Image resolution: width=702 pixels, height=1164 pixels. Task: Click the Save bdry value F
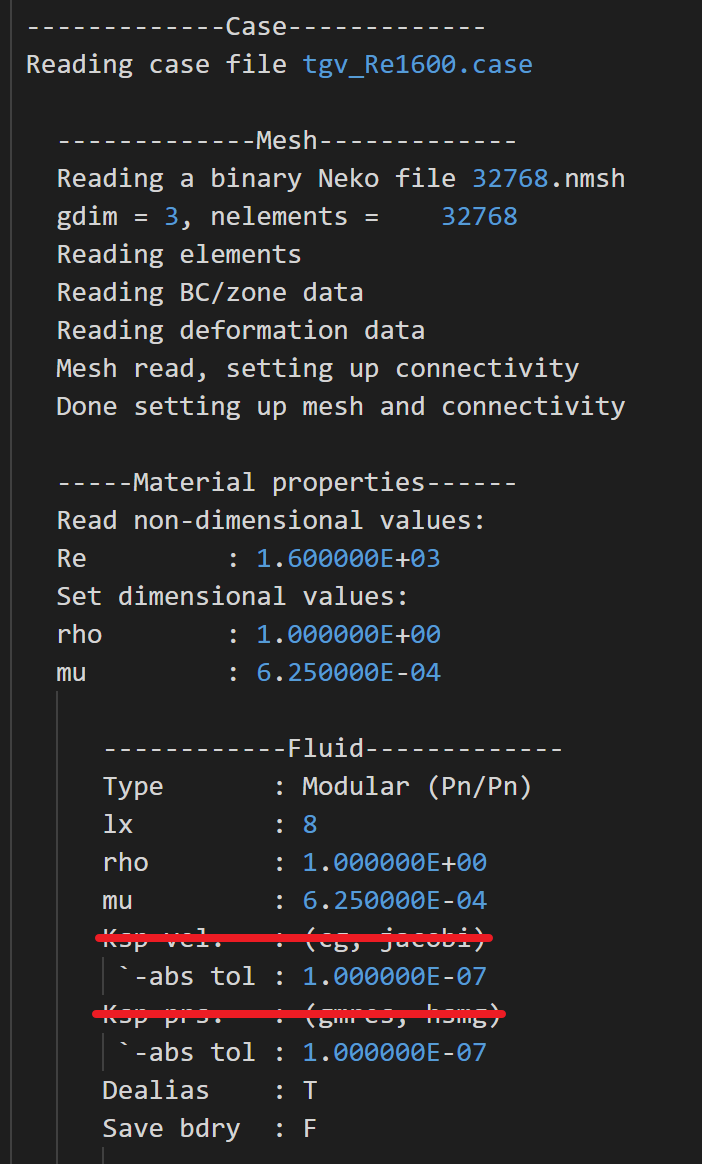310,1129
